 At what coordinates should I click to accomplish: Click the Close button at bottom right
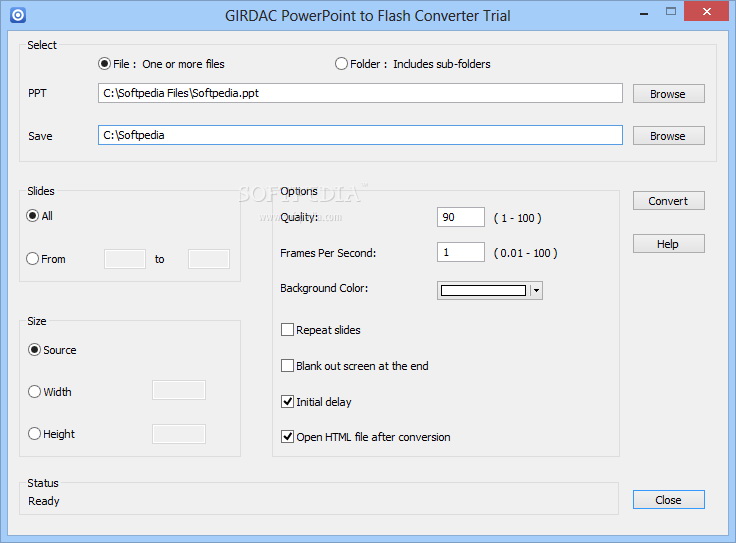pos(668,499)
